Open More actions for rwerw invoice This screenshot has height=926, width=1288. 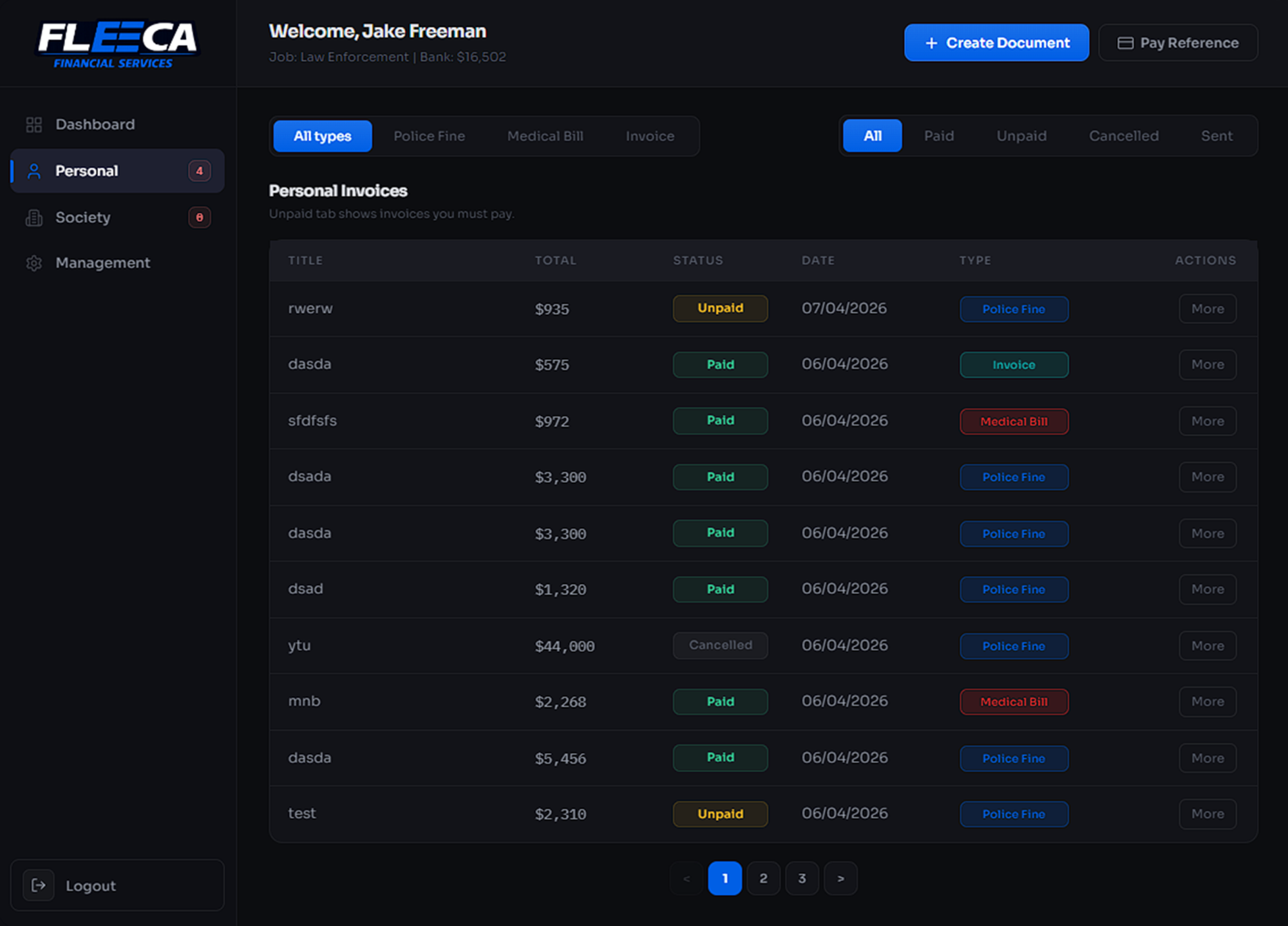(x=1207, y=308)
